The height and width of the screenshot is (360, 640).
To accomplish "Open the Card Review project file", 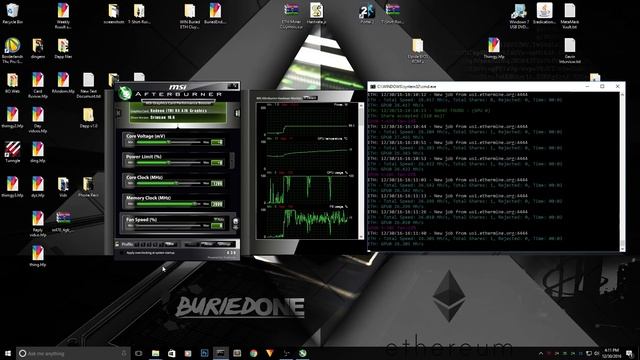I will point(38,85).
